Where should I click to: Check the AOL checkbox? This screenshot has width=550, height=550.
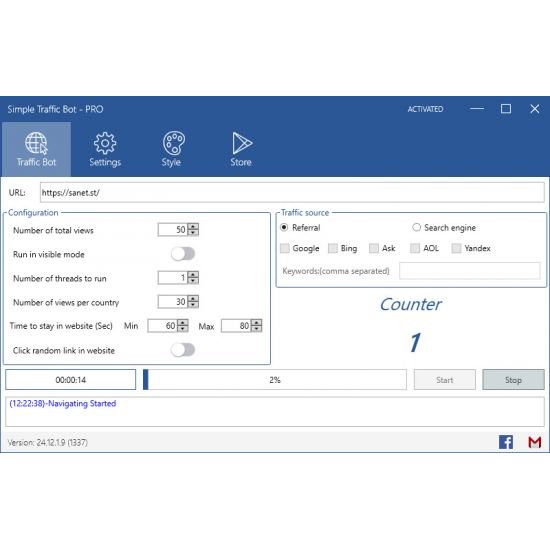pos(415,248)
